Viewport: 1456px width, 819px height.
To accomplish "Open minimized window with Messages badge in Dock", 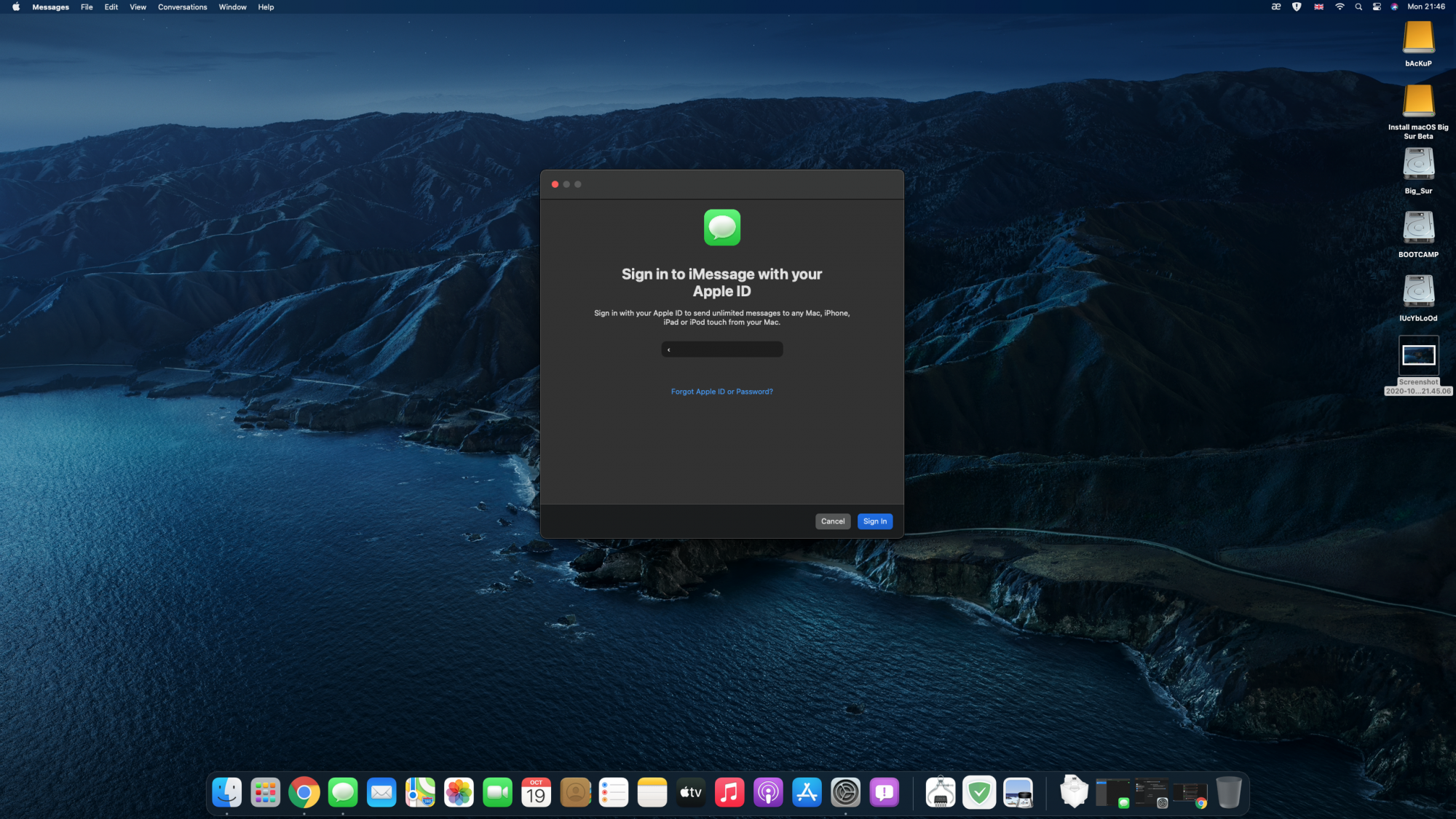I will click(1112, 793).
